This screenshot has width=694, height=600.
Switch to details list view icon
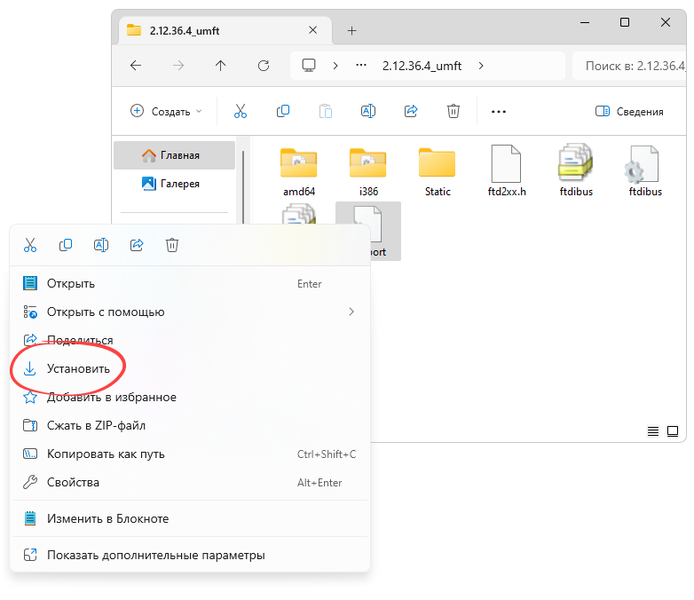coord(653,431)
